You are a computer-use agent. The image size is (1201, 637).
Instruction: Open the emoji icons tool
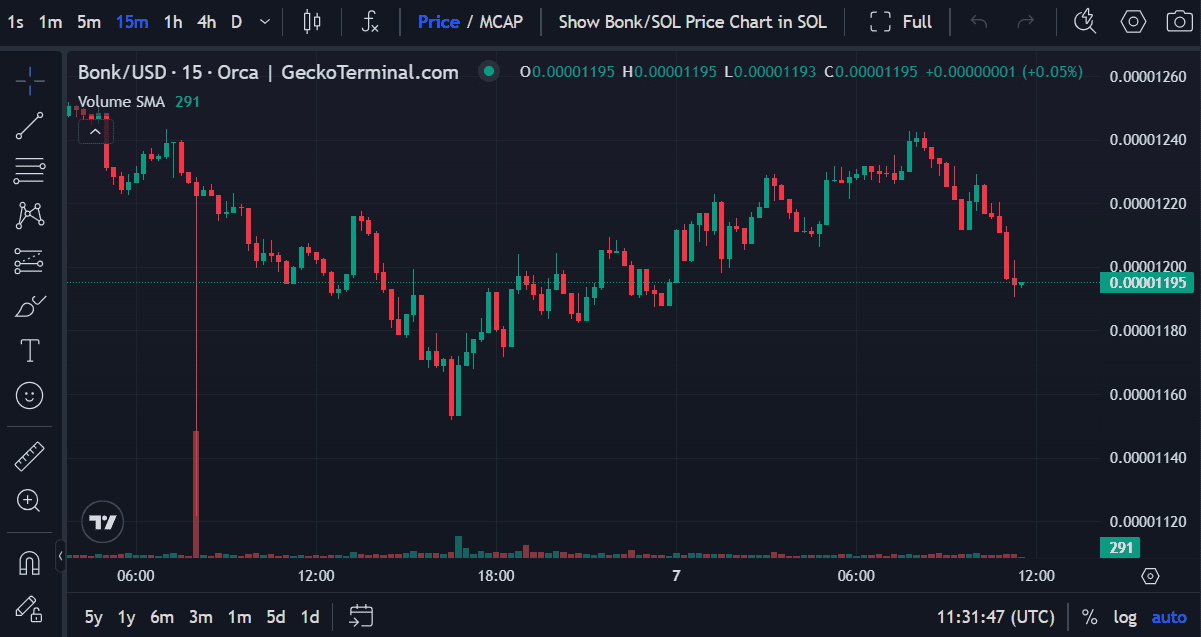29,396
